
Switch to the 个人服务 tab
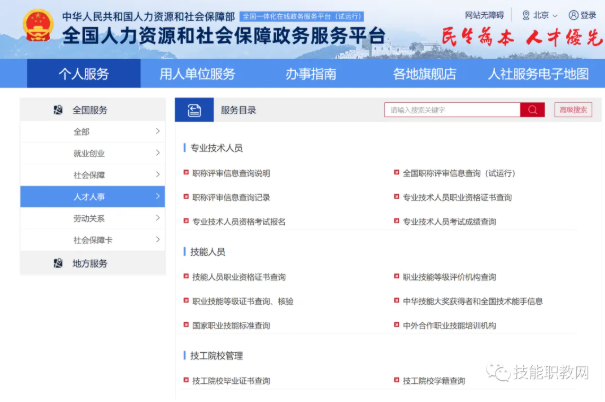coord(84,74)
